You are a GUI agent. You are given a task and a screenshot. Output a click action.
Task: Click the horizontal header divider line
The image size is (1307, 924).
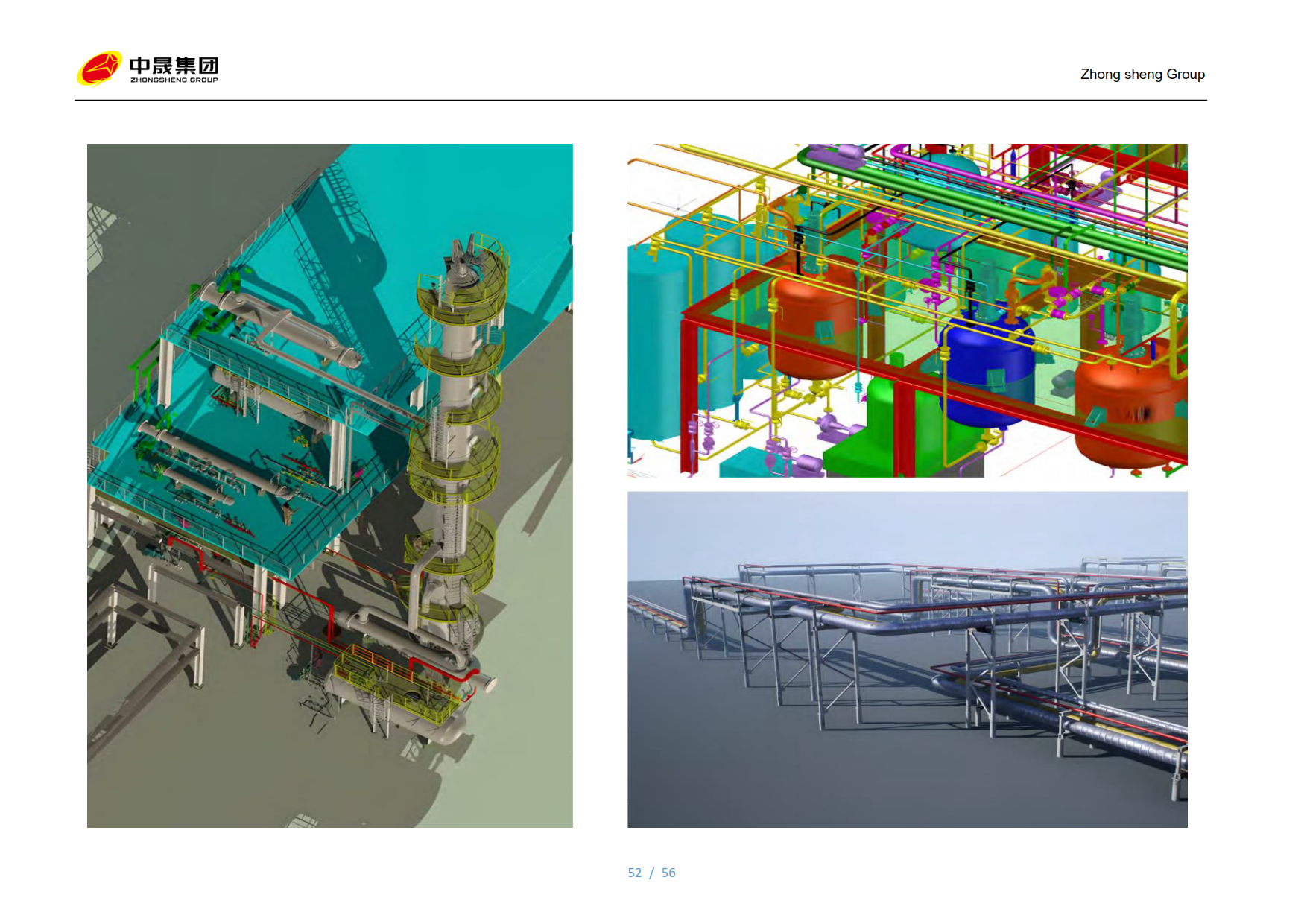[x=641, y=100]
